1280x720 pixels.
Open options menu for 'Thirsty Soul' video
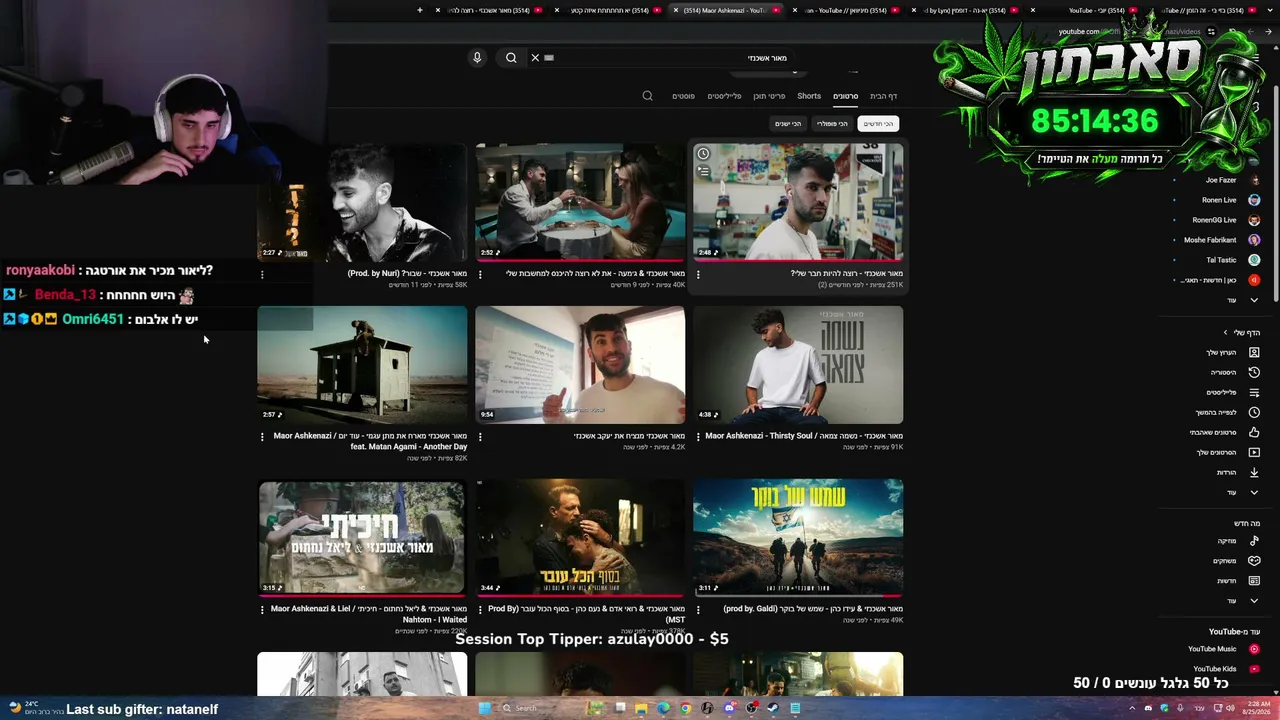tap(698, 437)
